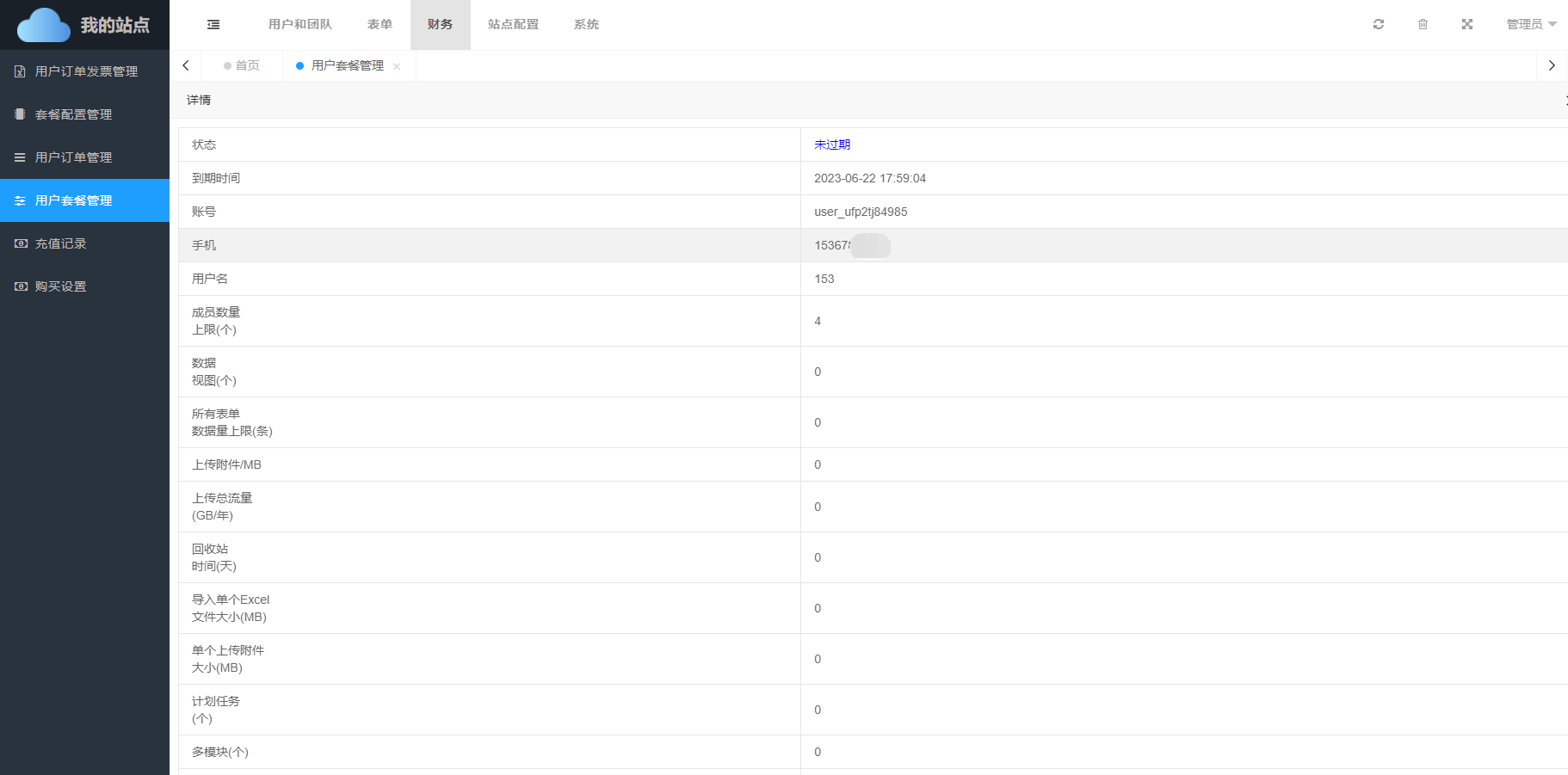This screenshot has height=775, width=1568.
Task: Switch to the 首页 tab
Action: (246, 66)
